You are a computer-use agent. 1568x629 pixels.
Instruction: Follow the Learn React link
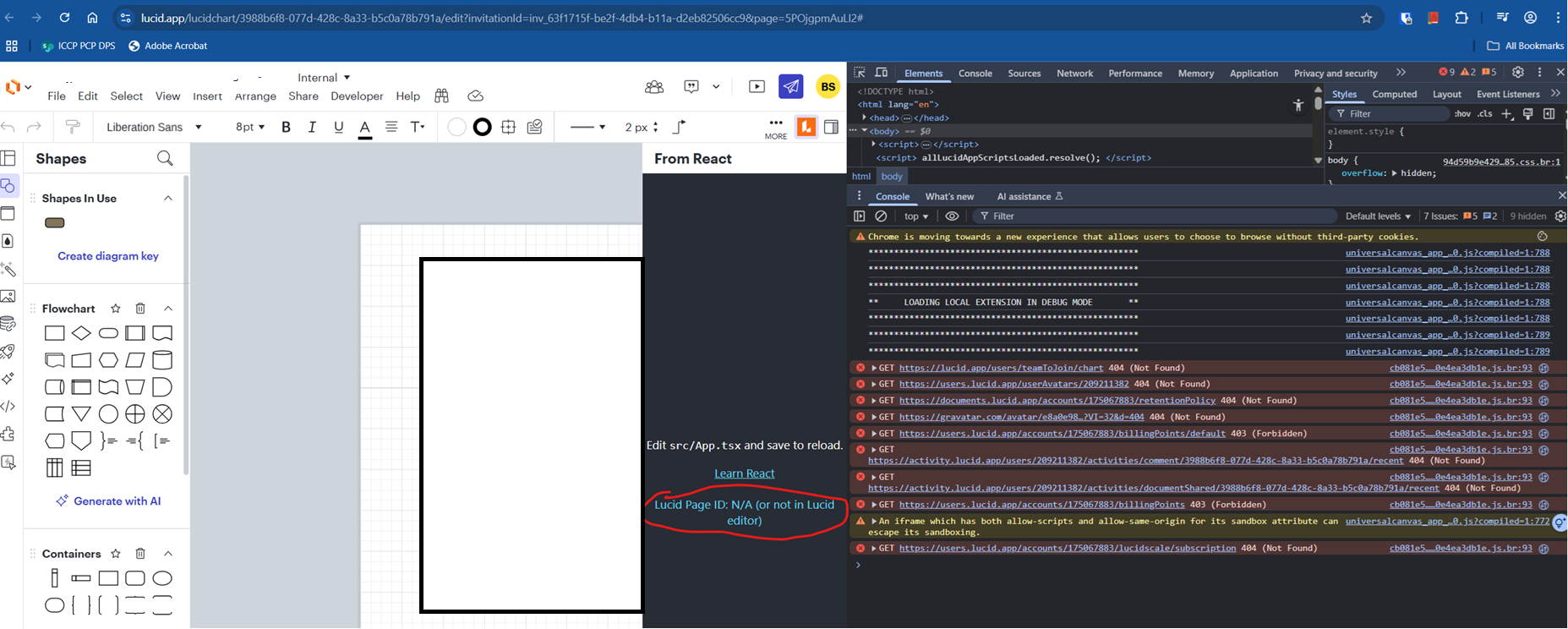click(x=744, y=473)
